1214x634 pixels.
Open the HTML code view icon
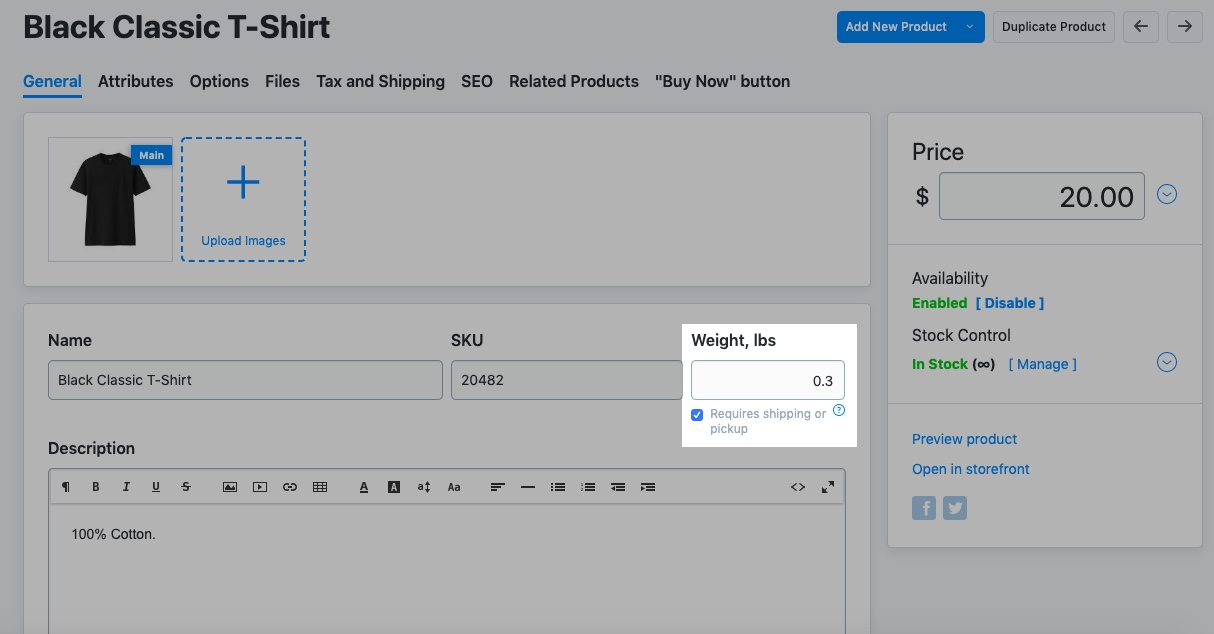tap(798, 487)
